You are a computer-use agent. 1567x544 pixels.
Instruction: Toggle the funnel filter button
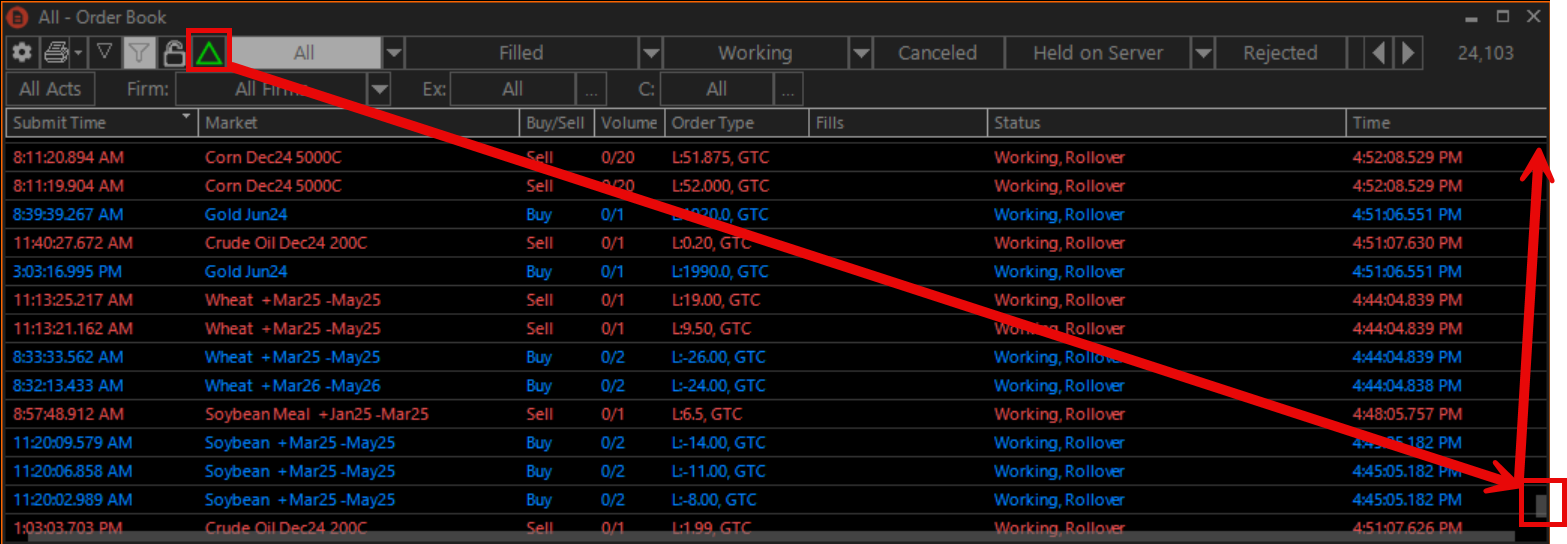(138, 53)
